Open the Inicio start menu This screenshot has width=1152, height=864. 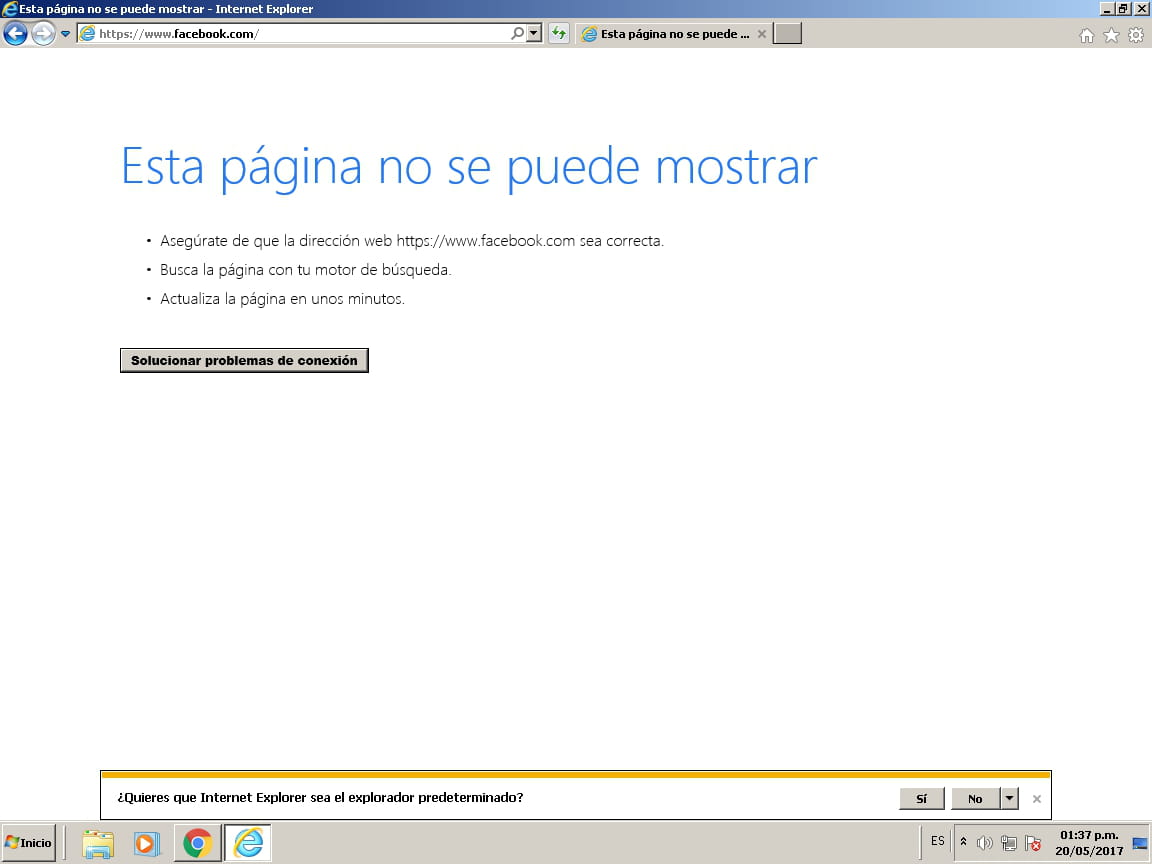point(29,843)
